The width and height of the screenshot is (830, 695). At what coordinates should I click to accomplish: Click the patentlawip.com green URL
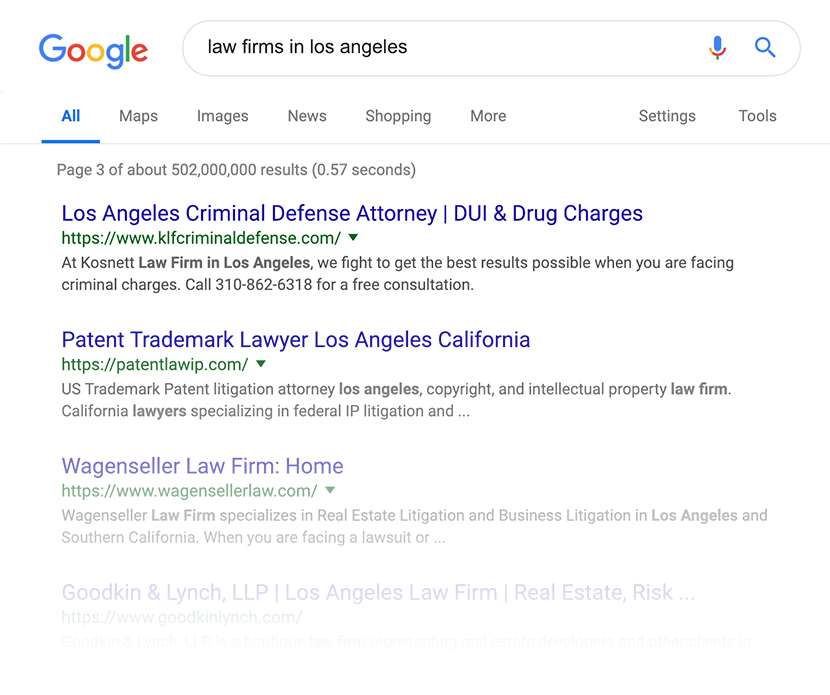tap(154, 364)
